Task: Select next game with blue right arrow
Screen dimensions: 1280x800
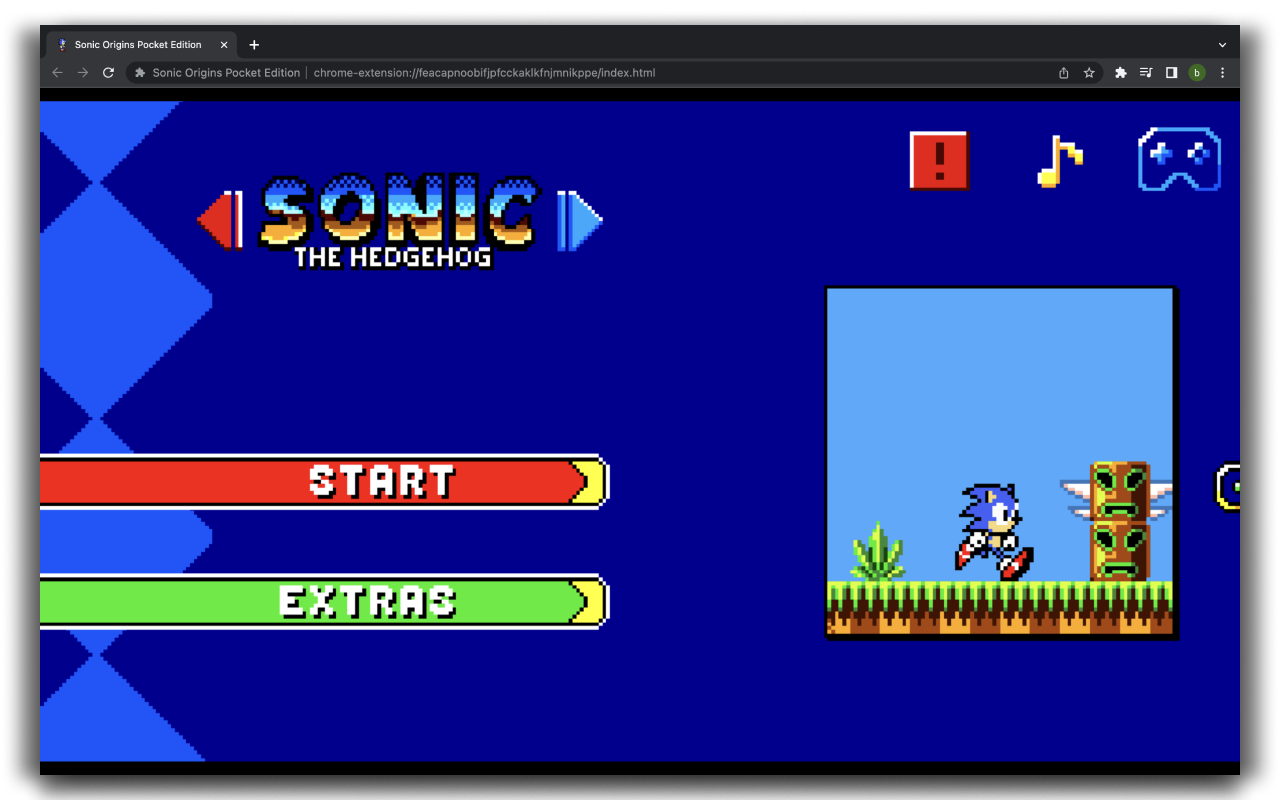Action: point(580,220)
